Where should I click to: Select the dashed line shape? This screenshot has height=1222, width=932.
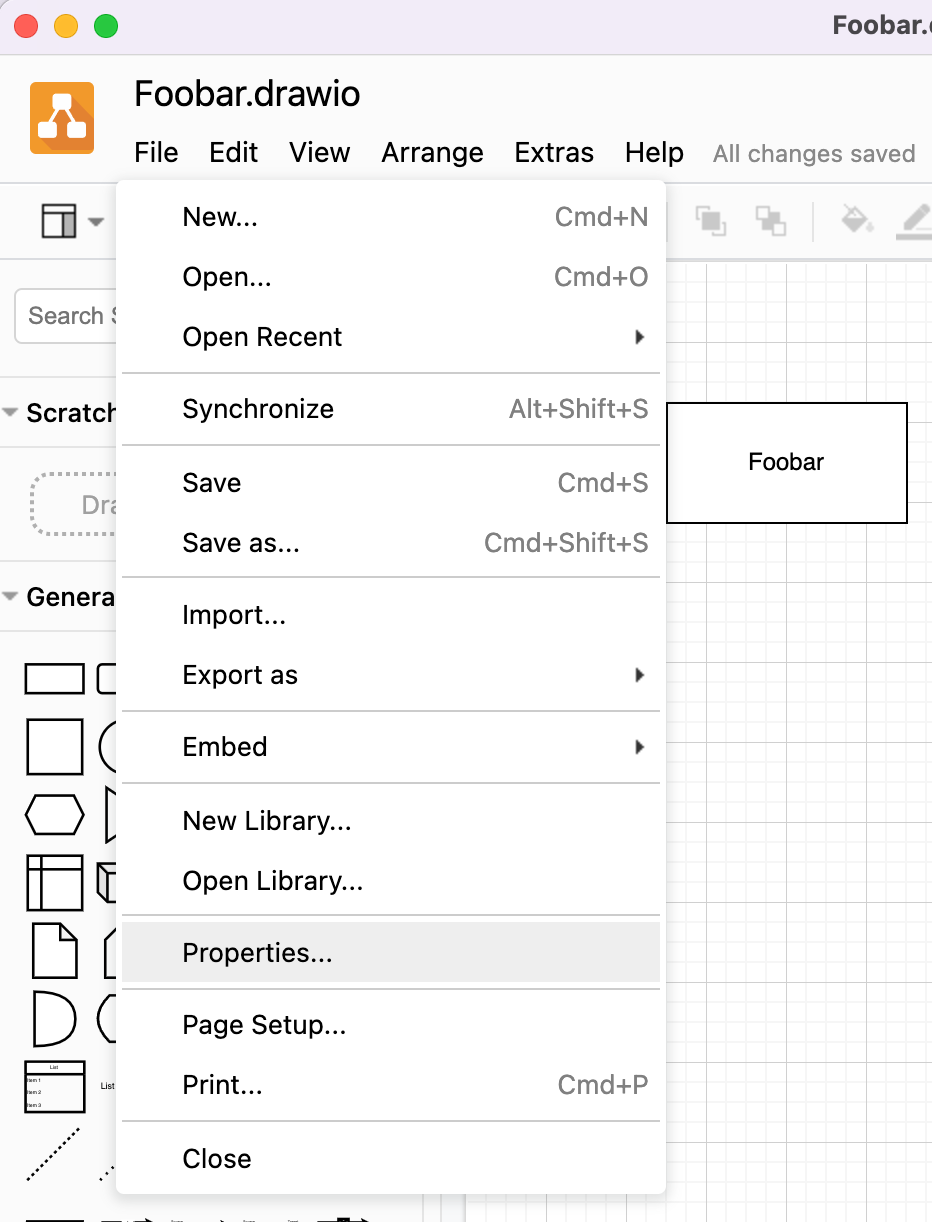pos(55,1150)
